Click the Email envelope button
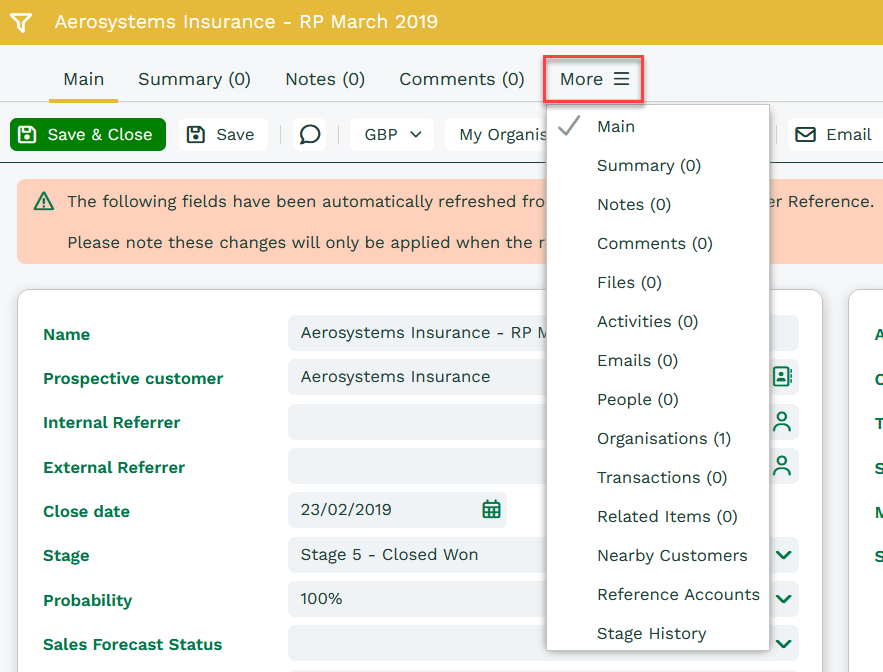 click(834, 134)
